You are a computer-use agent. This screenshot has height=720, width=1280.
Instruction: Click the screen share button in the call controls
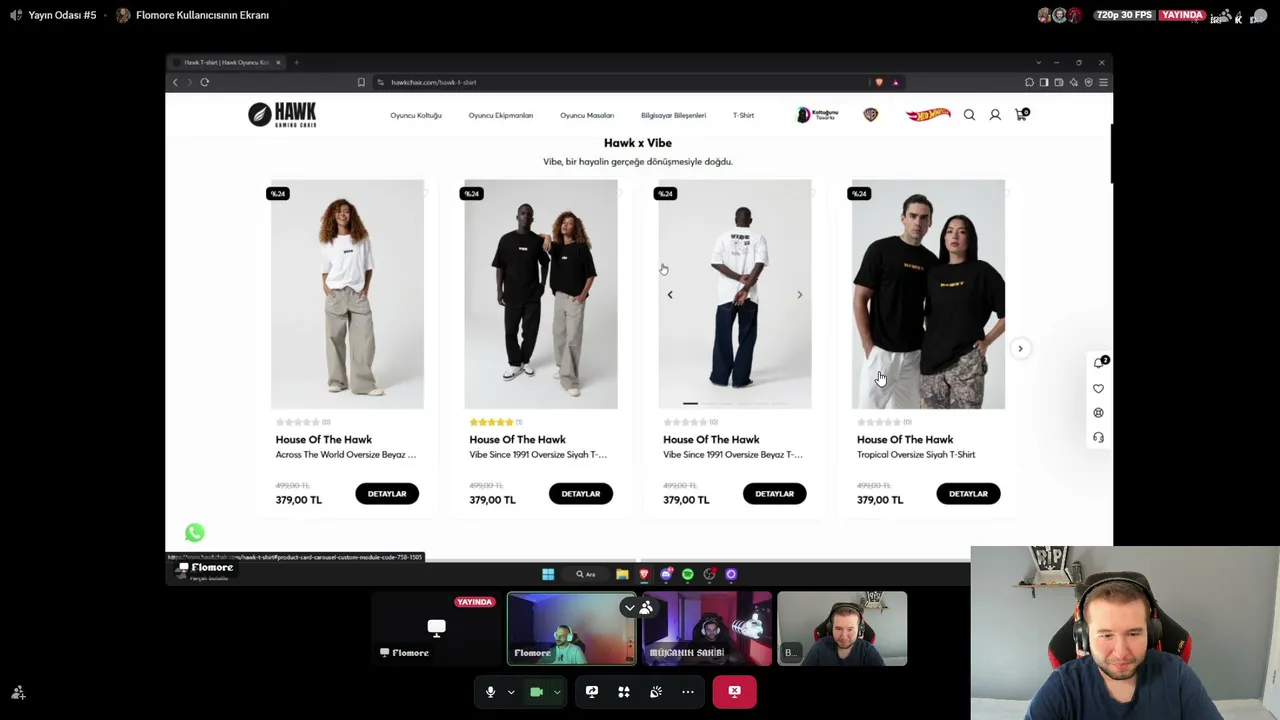pyautogui.click(x=592, y=691)
